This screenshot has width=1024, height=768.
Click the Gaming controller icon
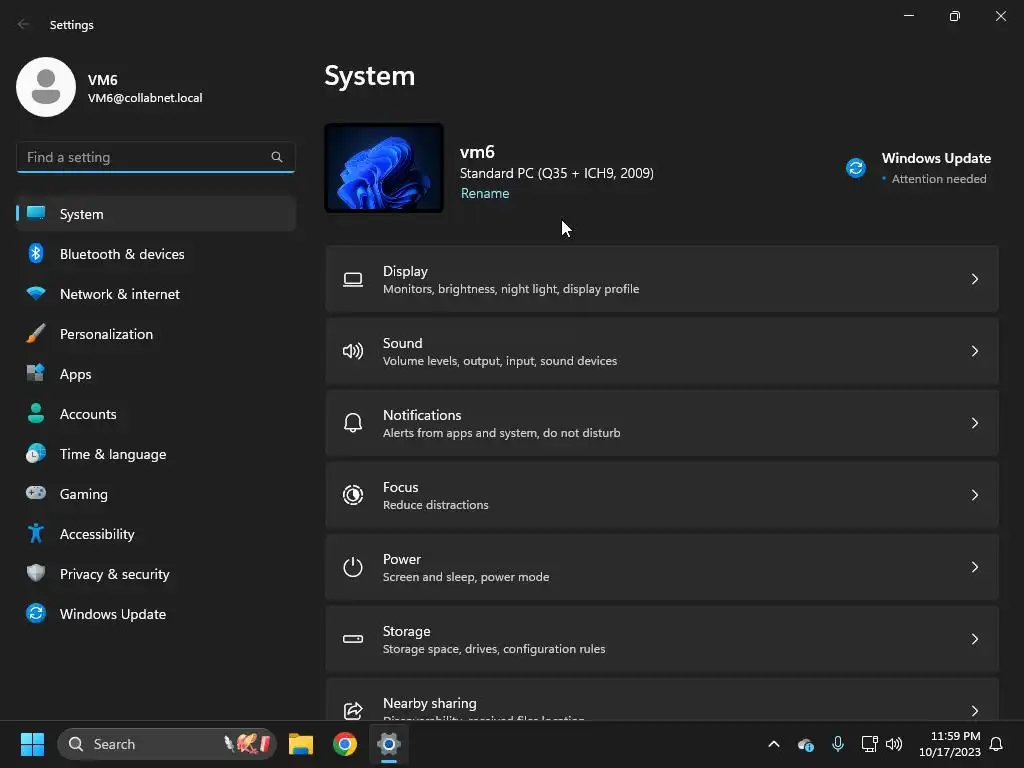(36, 493)
